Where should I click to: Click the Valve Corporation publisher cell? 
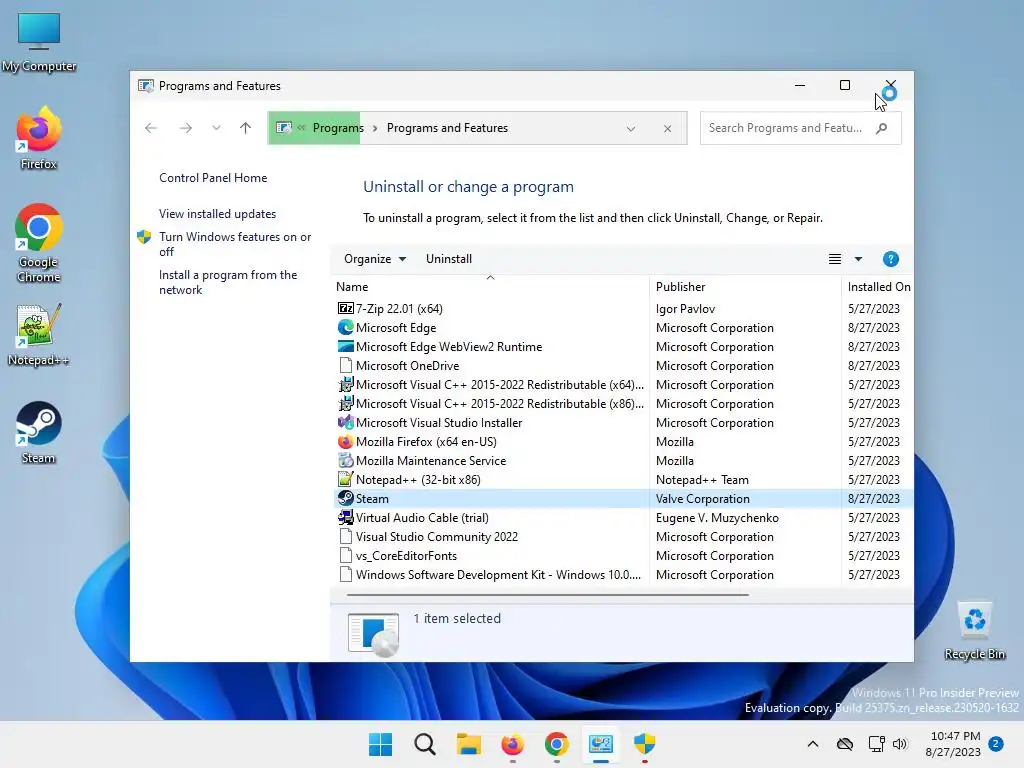point(703,498)
